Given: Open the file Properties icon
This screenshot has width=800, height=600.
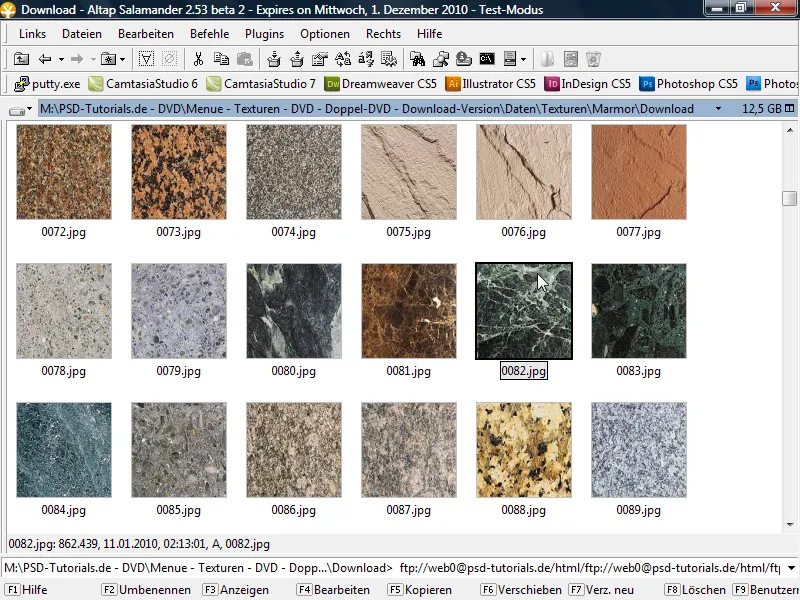Looking at the screenshot, I should coord(320,59).
